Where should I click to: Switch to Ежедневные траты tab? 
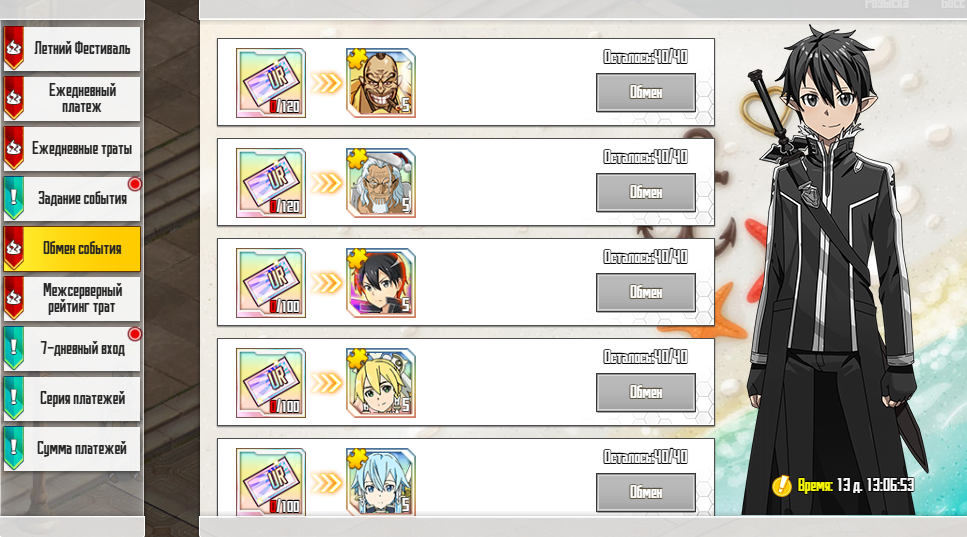coord(72,149)
